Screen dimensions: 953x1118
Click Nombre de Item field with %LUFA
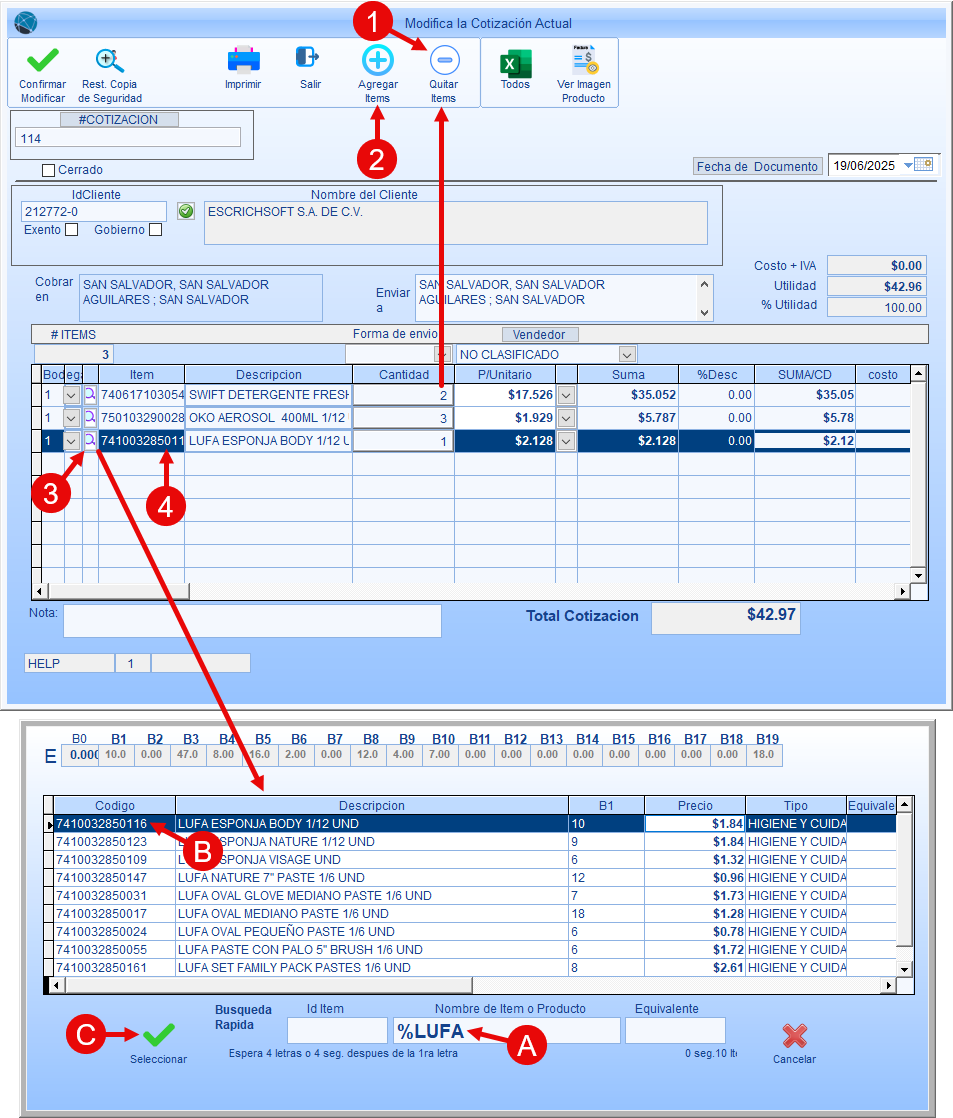pos(507,1030)
